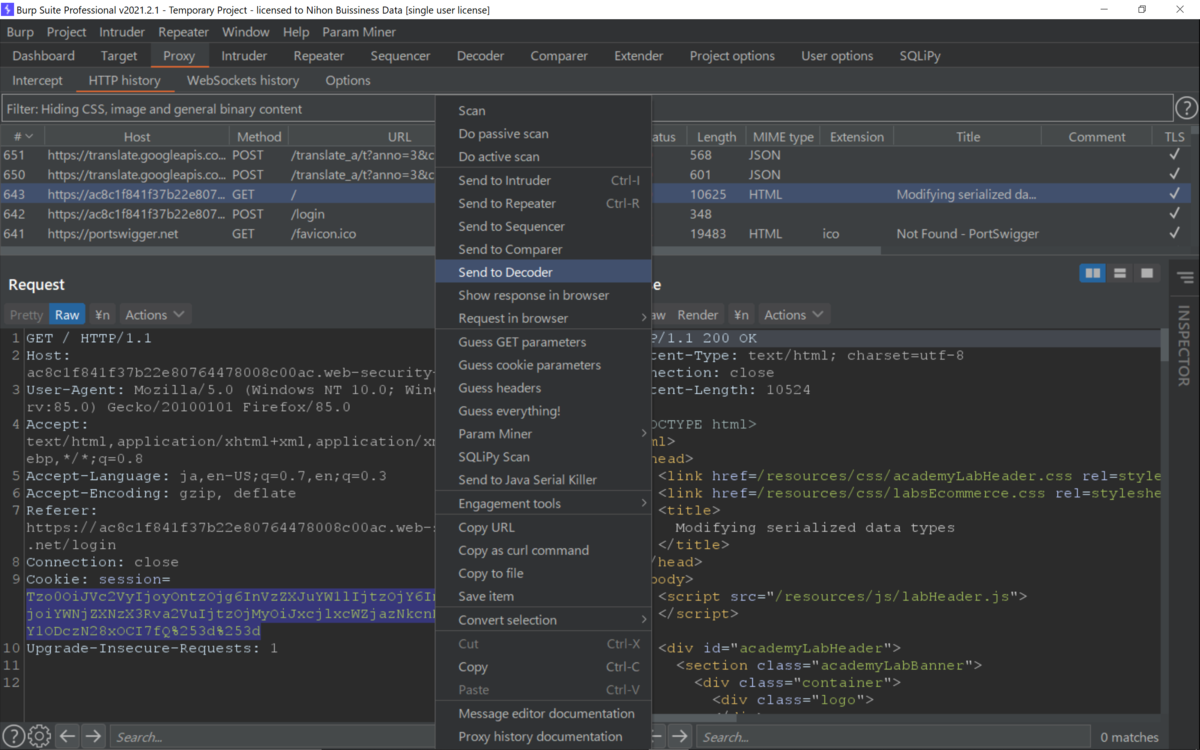Select stacked horizontal layout icon
The width and height of the screenshot is (1200, 750).
tap(1120, 273)
